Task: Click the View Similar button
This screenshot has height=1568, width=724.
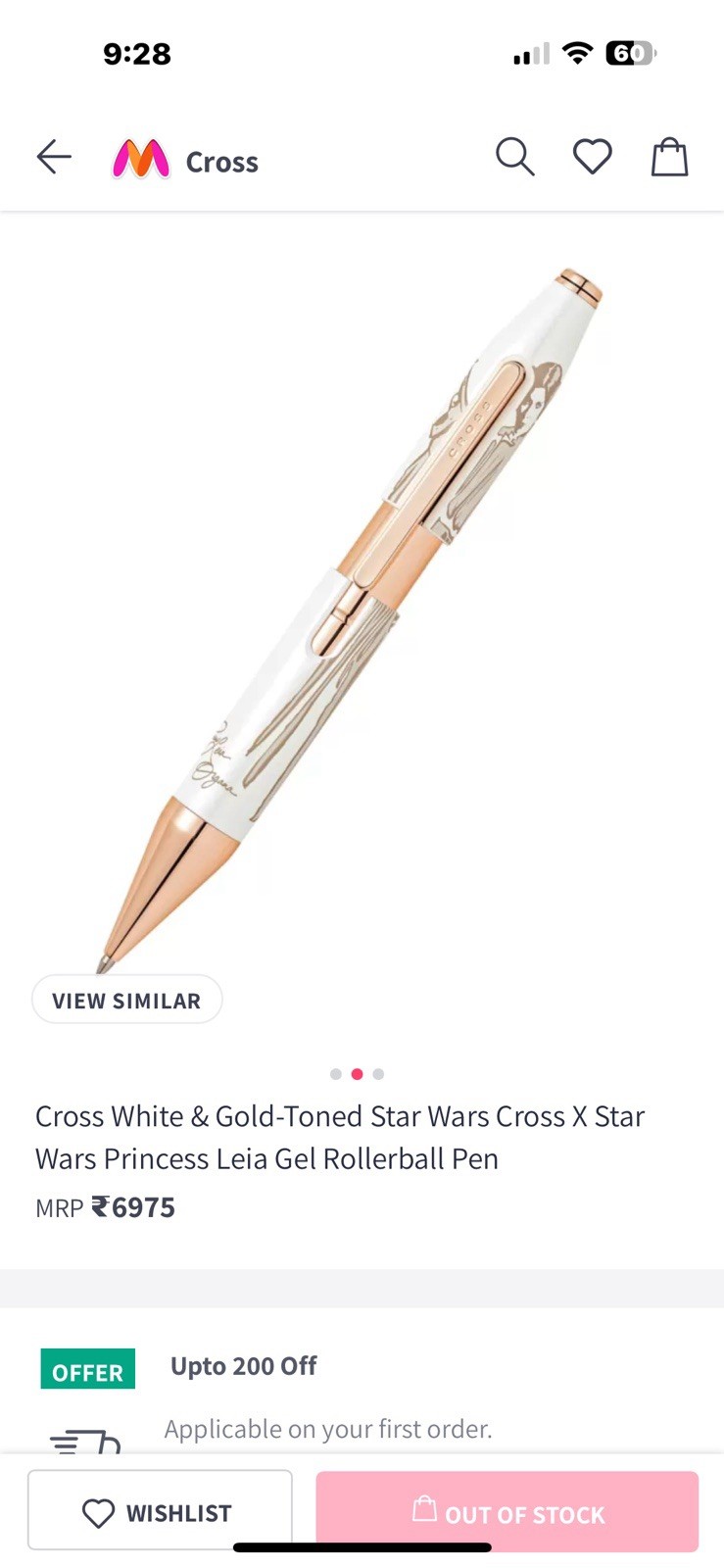Action: pos(127,1000)
